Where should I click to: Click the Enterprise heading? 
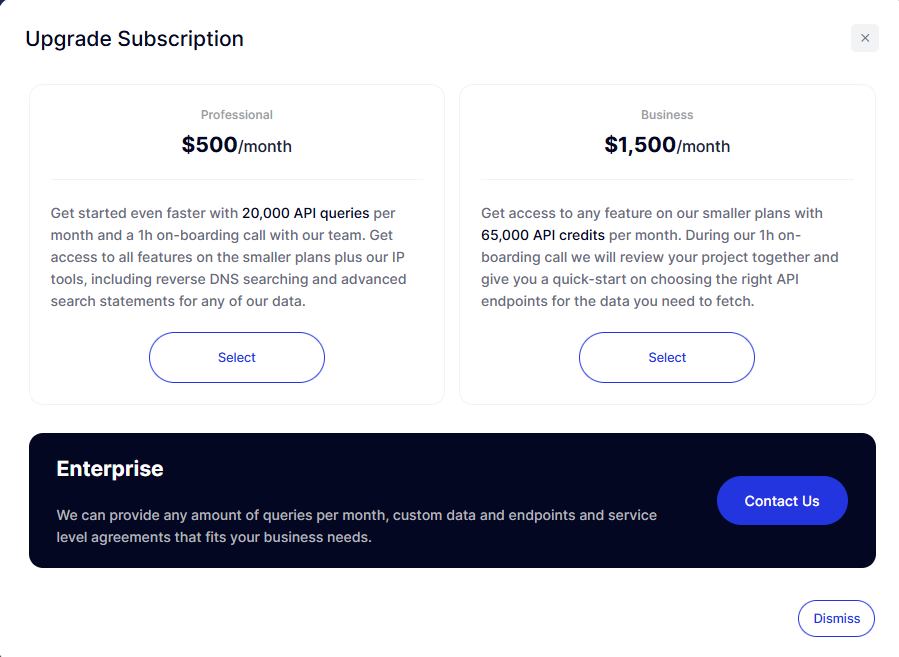coord(110,468)
